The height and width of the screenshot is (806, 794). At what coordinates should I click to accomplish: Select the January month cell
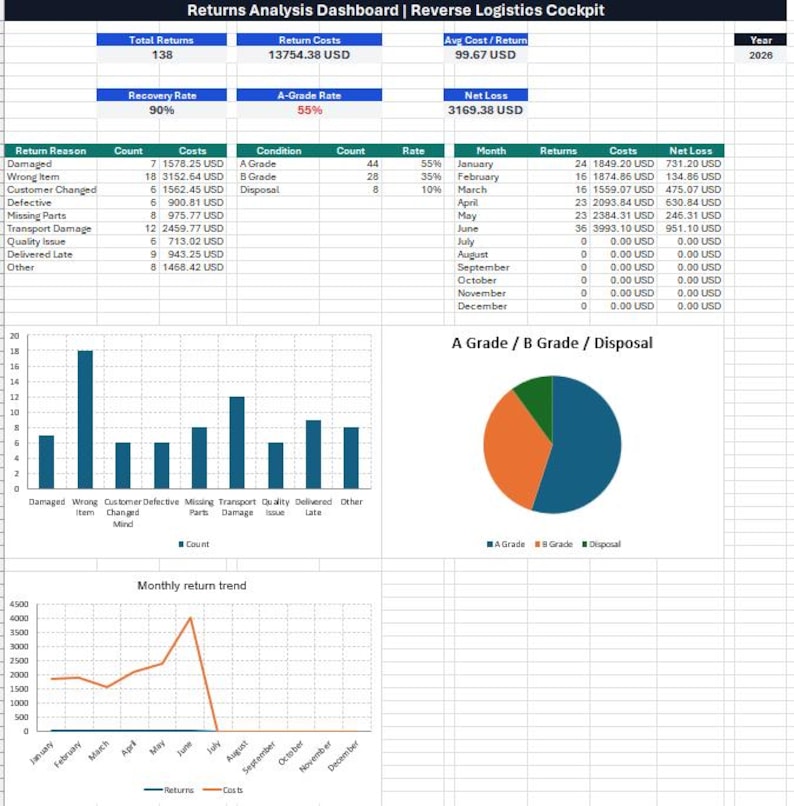[491, 163]
